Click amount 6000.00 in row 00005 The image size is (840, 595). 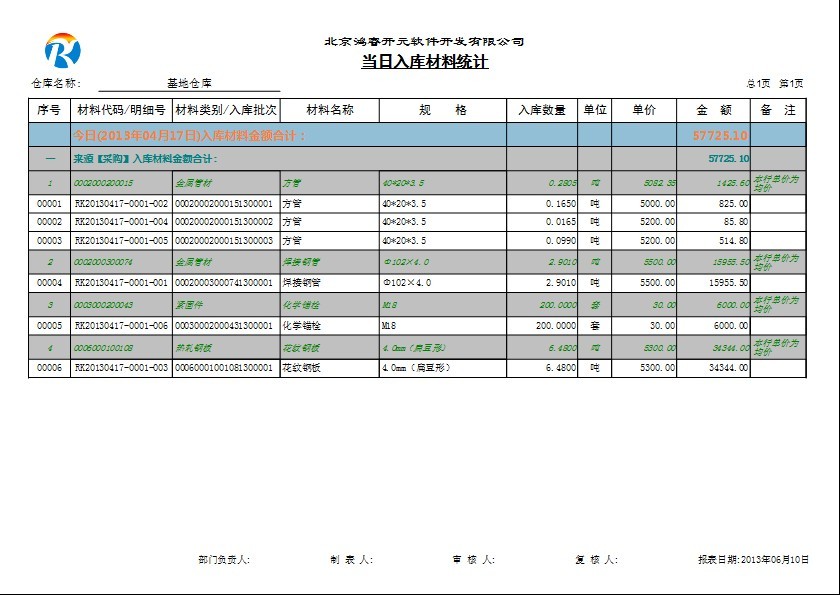tap(731, 326)
